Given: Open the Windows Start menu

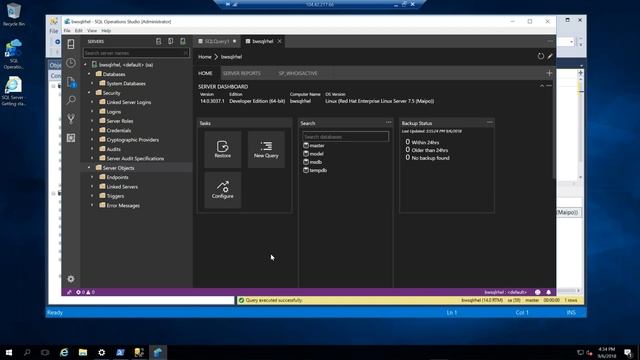Looking at the screenshot, I should [9, 352].
